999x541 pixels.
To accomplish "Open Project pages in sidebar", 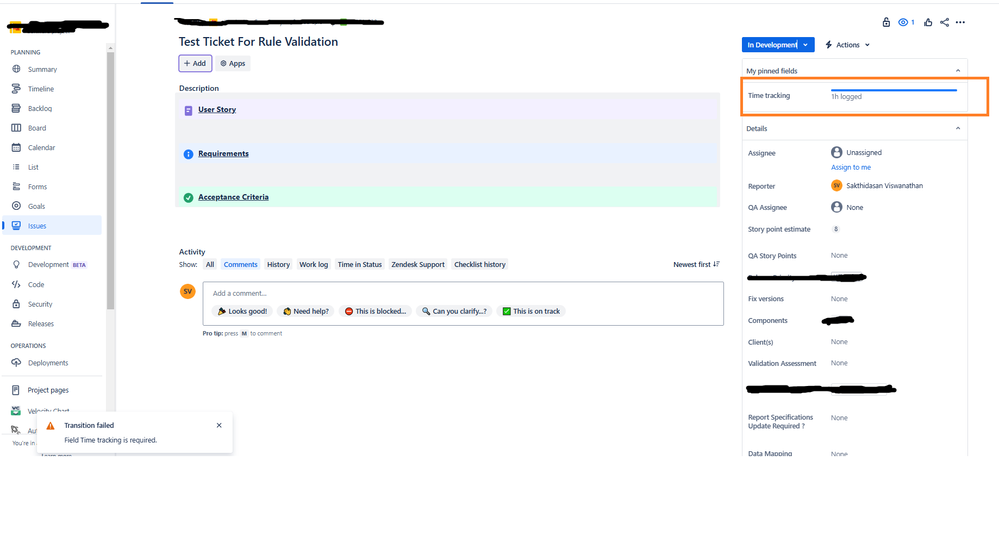I will point(48,390).
